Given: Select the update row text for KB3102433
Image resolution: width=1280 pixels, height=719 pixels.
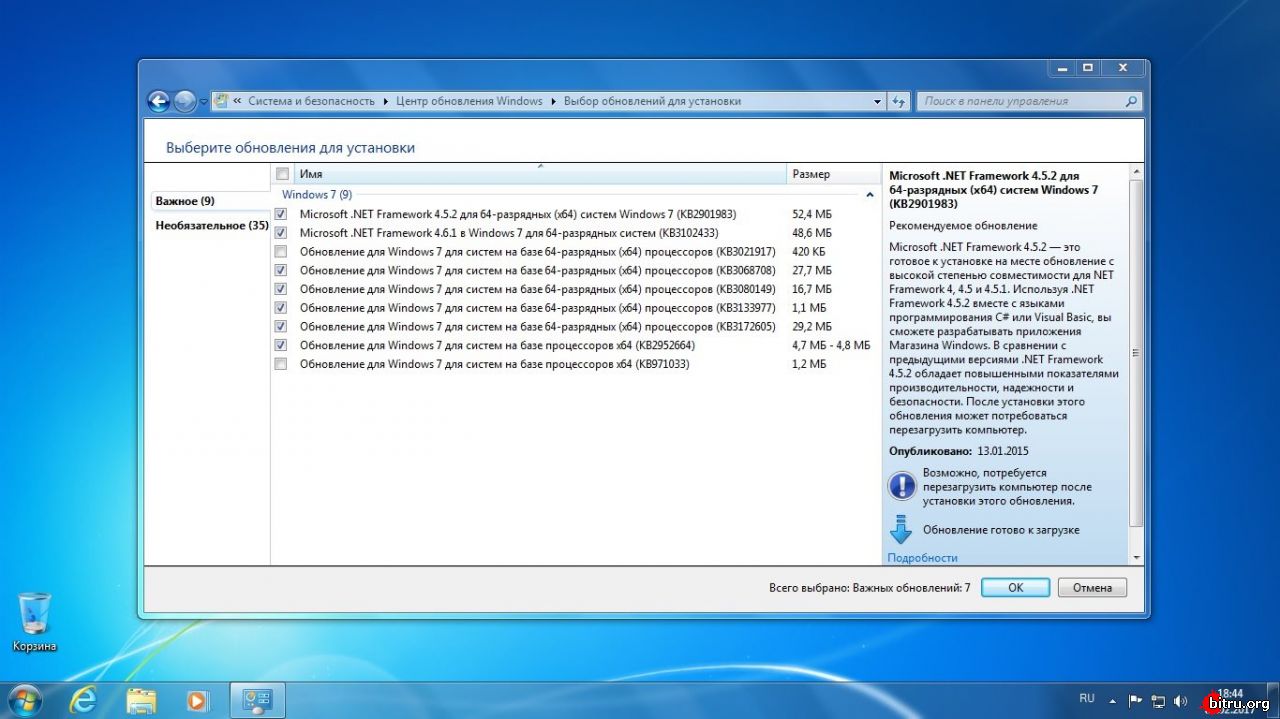Looking at the screenshot, I should click(509, 233).
